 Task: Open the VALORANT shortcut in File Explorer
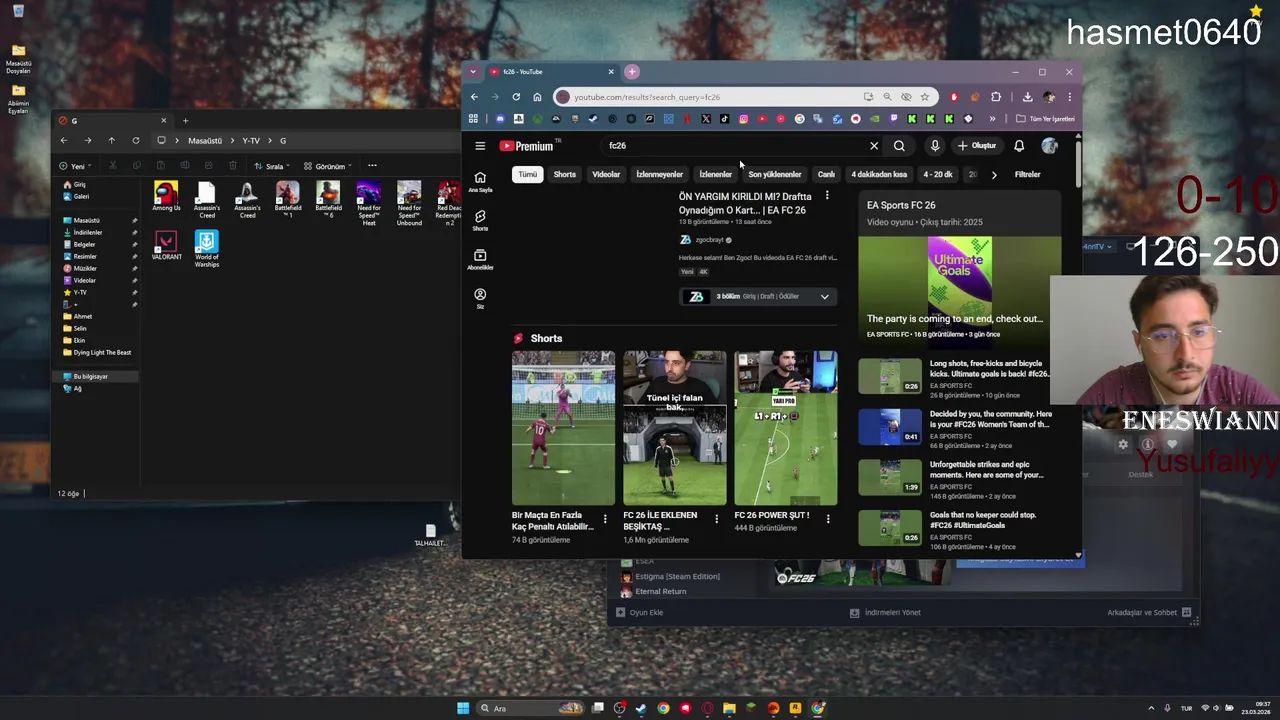point(166,246)
